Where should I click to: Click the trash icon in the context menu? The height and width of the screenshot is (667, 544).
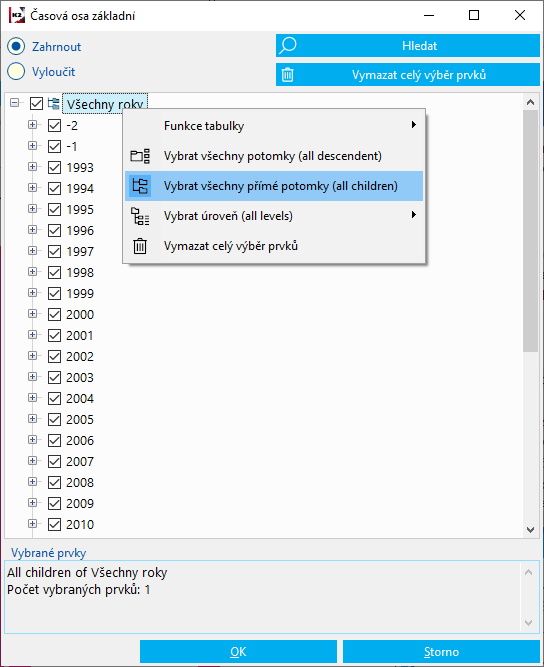tap(140, 246)
